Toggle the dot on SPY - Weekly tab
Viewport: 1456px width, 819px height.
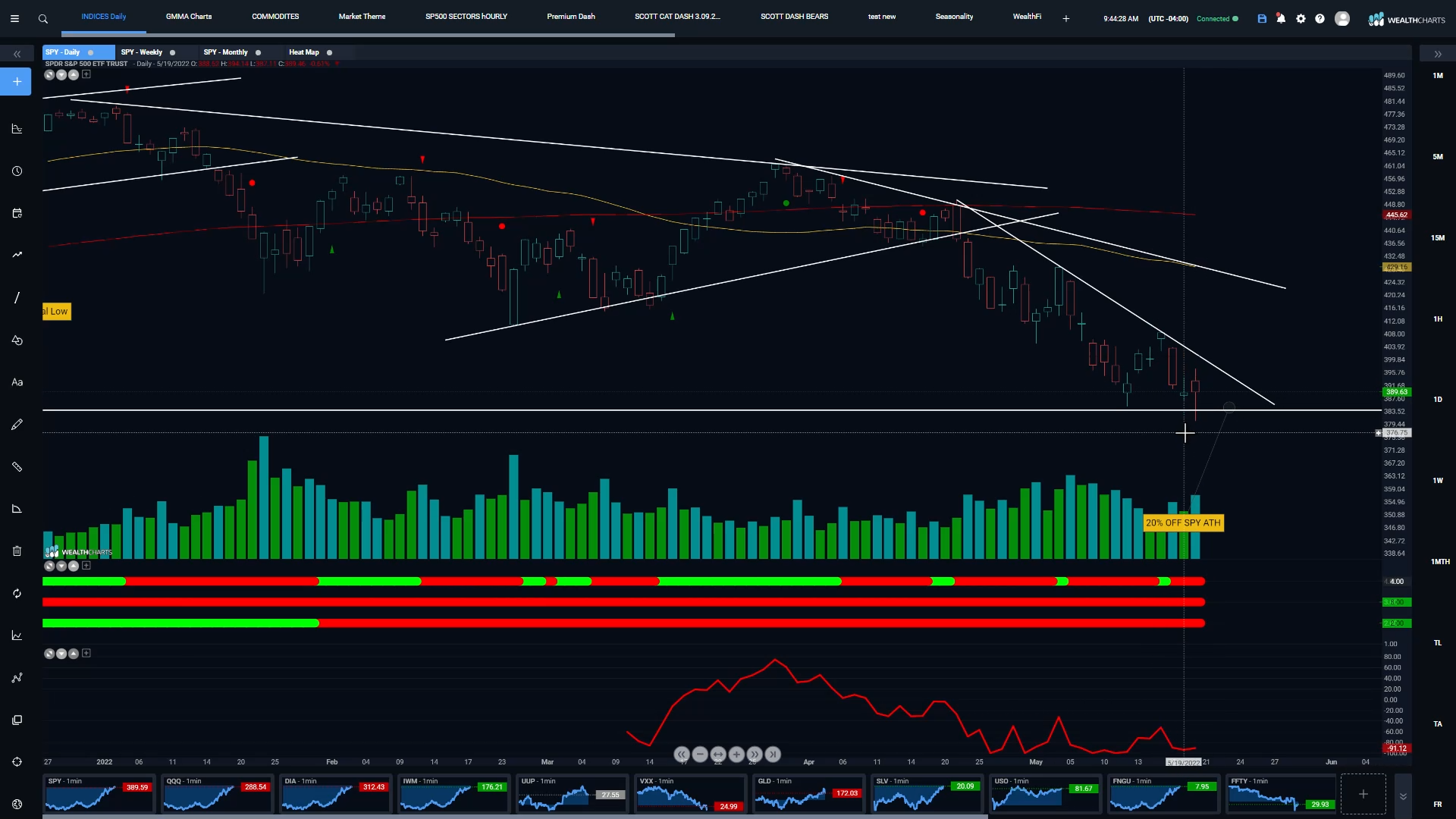pyautogui.click(x=173, y=52)
